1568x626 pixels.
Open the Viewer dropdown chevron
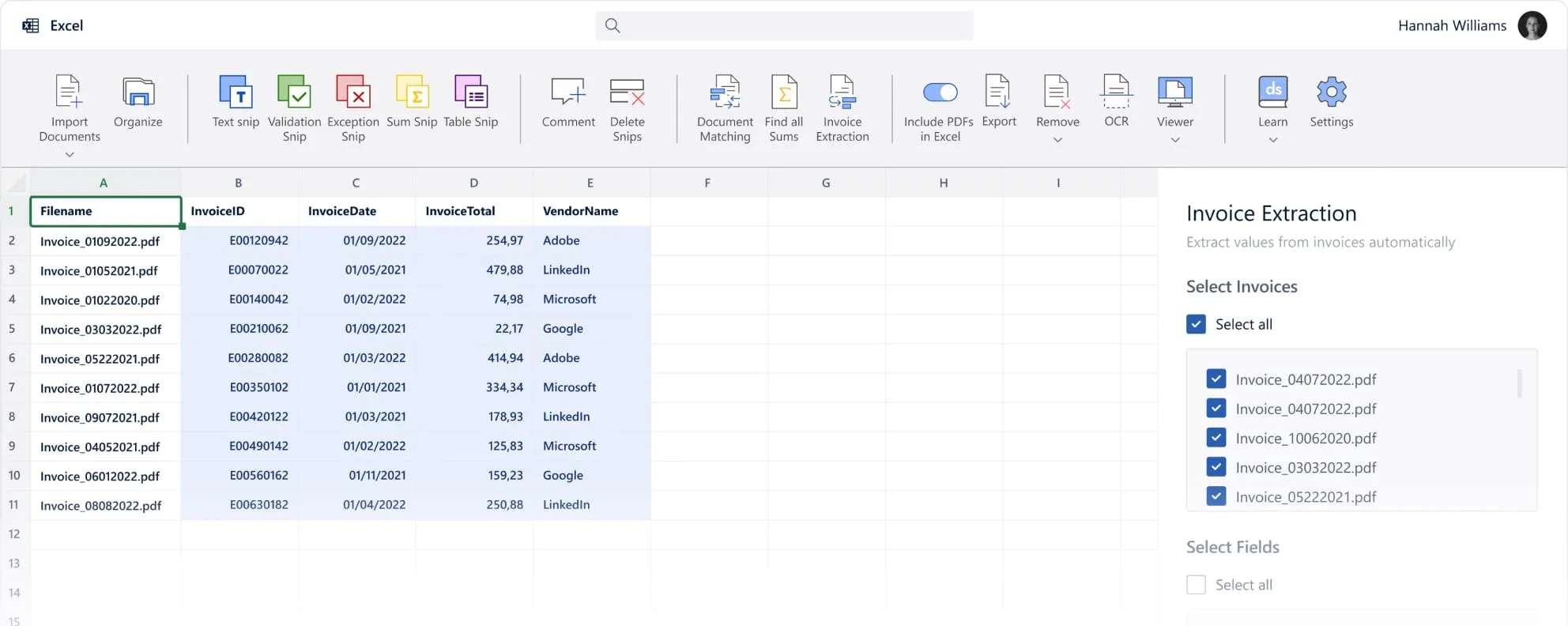1175,141
